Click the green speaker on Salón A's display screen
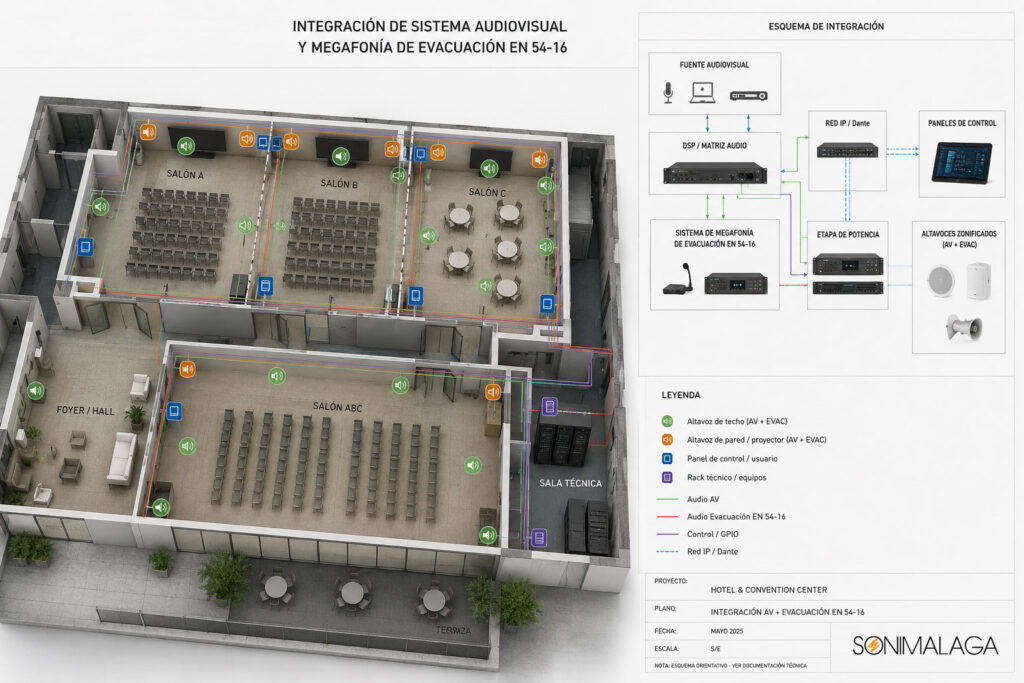 click(x=186, y=146)
